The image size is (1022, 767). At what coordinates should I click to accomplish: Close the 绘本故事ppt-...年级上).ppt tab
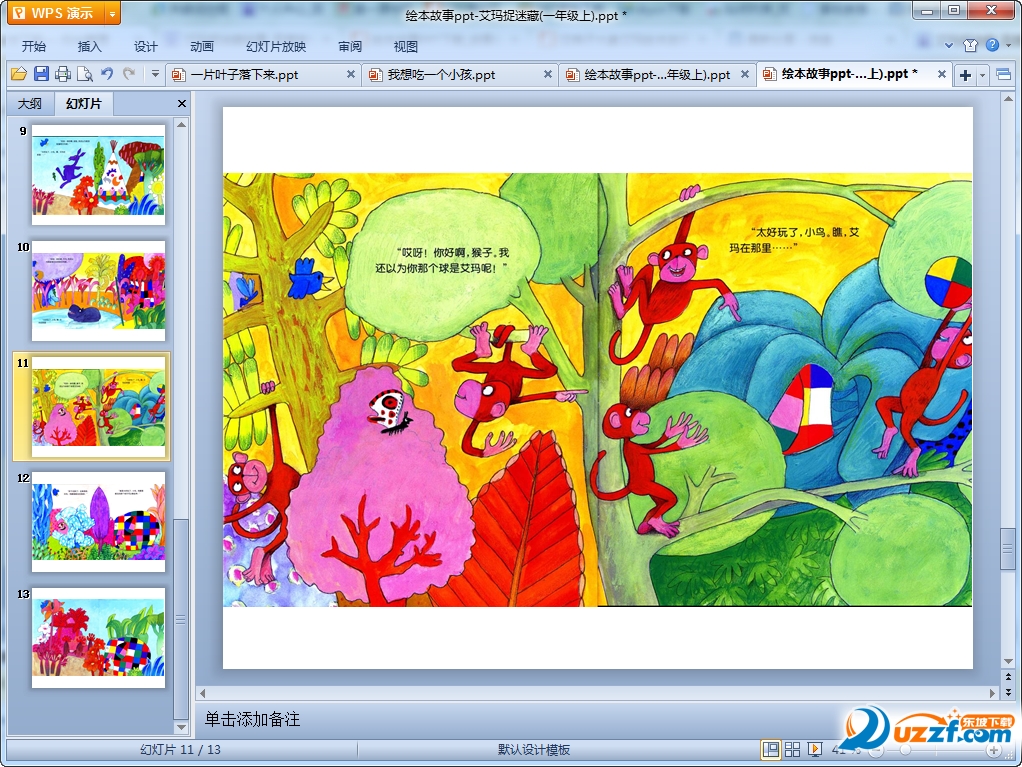point(744,74)
